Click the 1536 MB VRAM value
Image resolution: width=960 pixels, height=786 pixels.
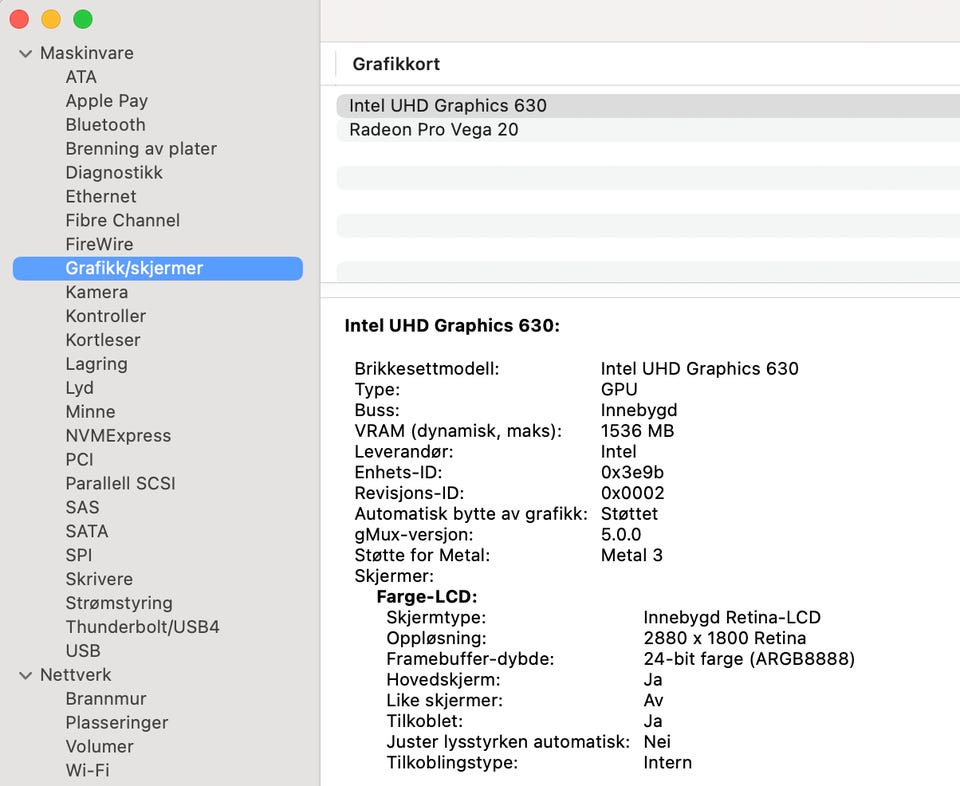pyautogui.click(x=637, y=431)
